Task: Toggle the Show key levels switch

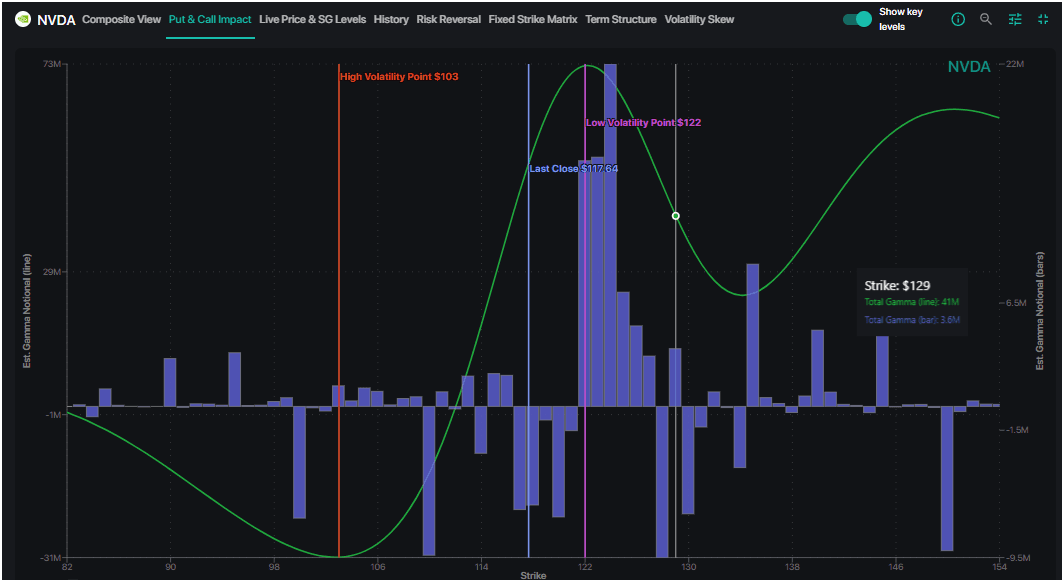Action: (x=857, y=19)
